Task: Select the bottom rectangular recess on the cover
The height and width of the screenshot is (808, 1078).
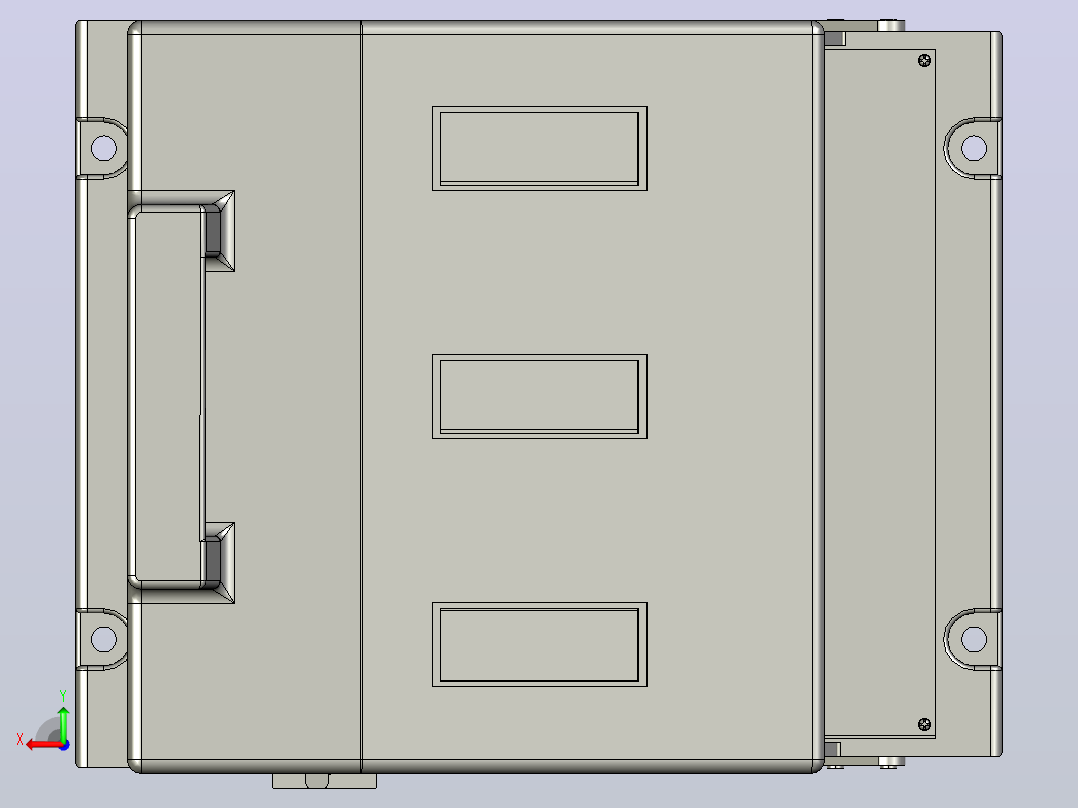Action: (540, 644)
